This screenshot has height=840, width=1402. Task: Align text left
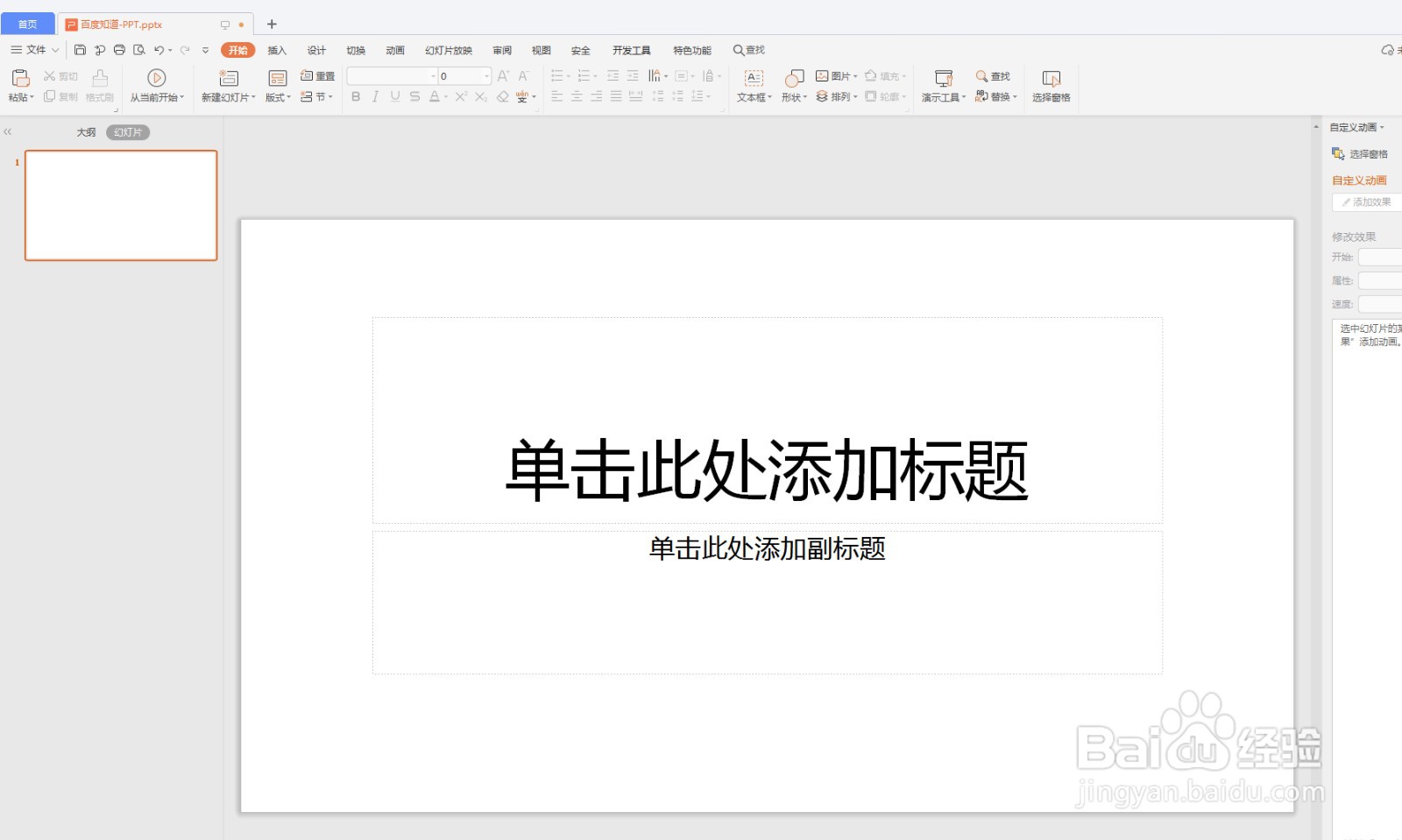click(x=557, y=96)
